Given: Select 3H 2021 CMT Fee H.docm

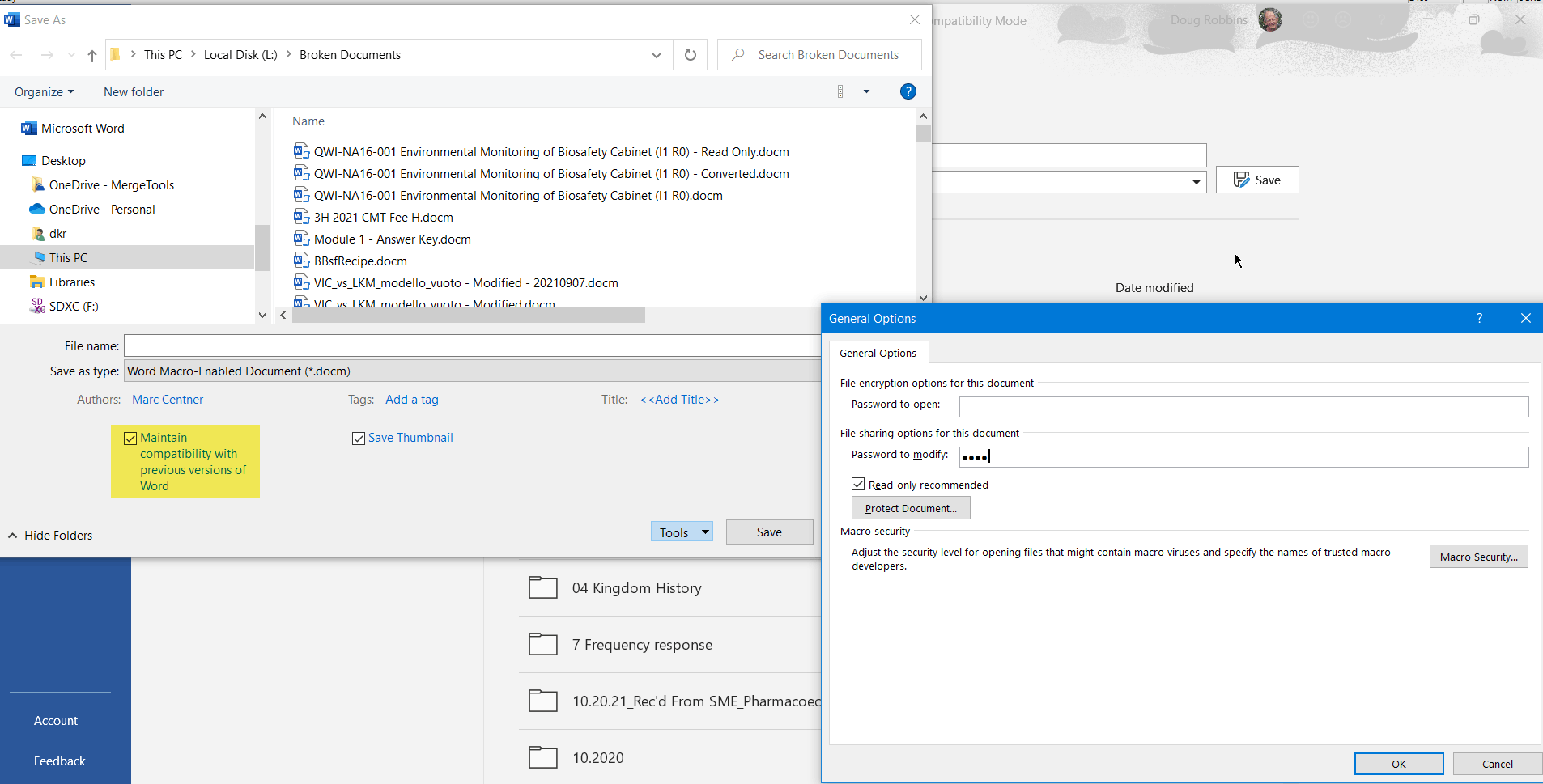Looking at the screenshot, I should click(383, 218).
